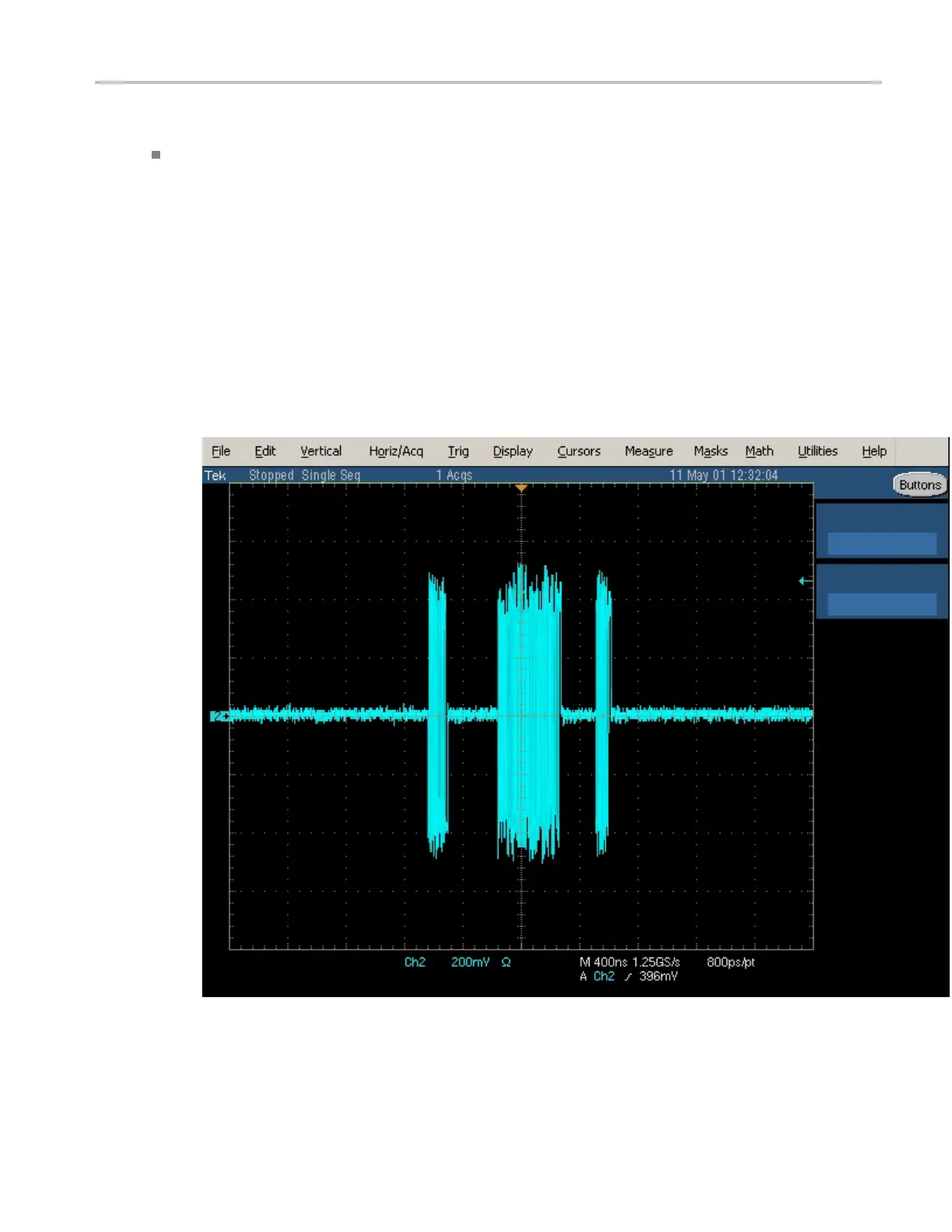
Task: Open the Edit menu
Action: (265, 451)
